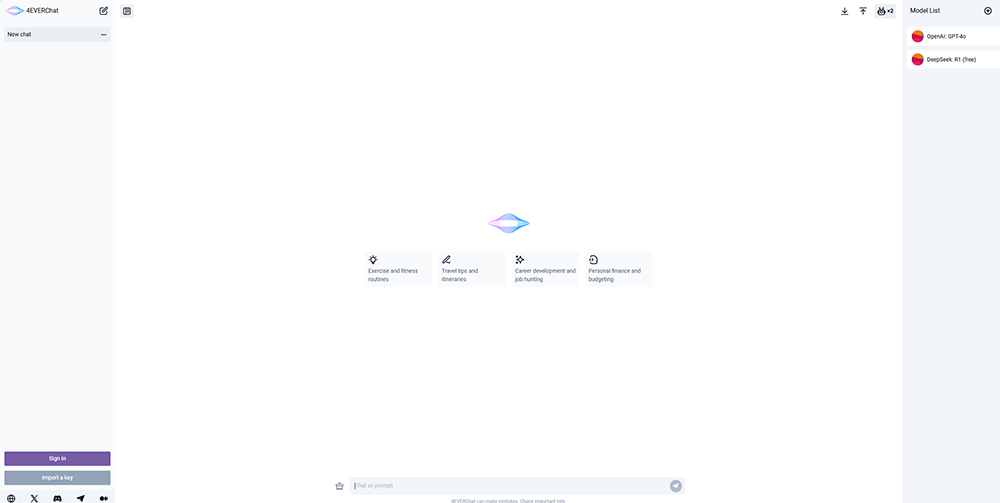Open the X social icon
Screen dimensions: 1000x503
click(x=34, y=499)
